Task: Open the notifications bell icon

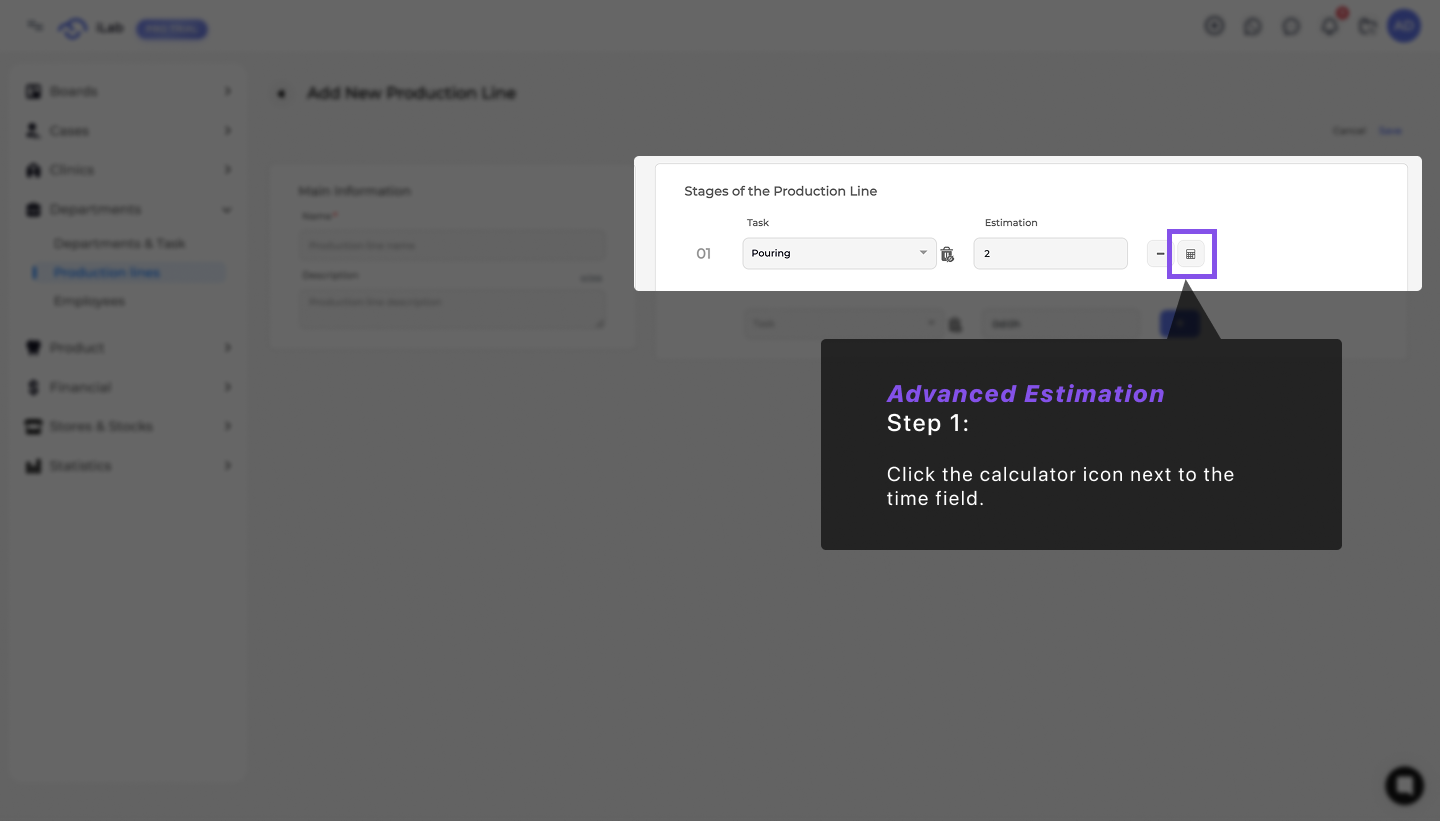Action: click(1329, 27)
